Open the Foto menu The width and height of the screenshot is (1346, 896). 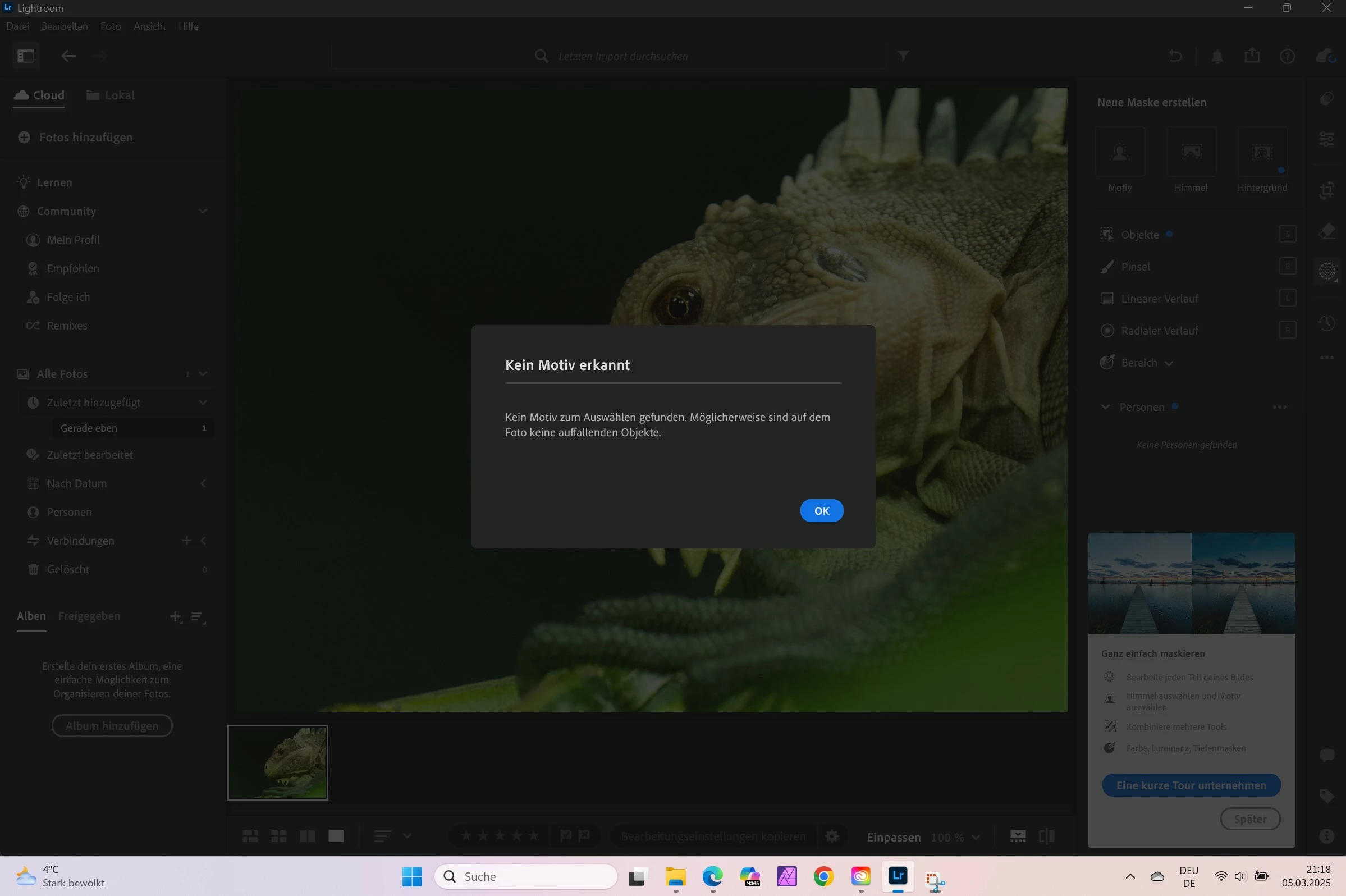click(x=110, y=26)
